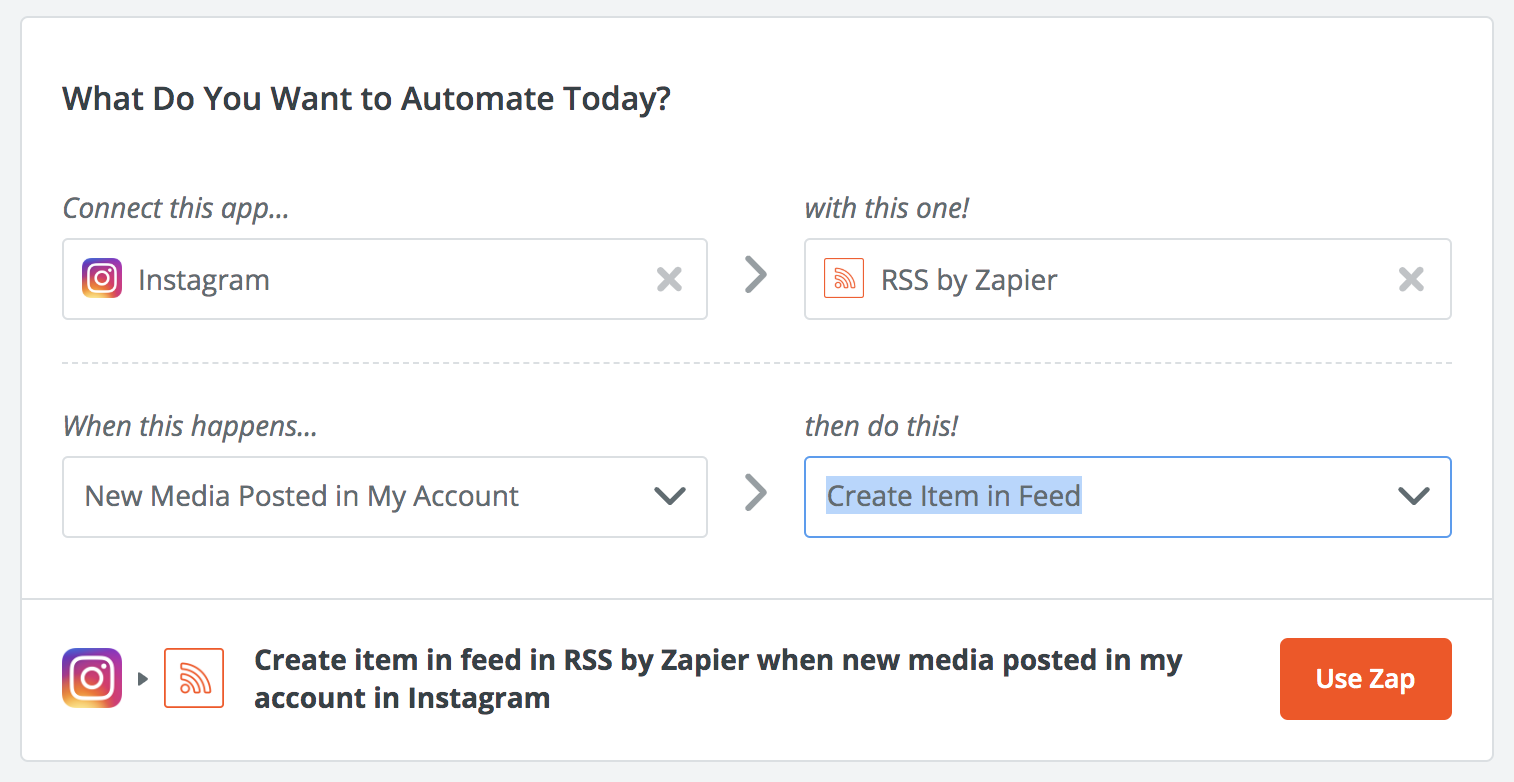This screenshot has height=782, width=1514.
Task: Click the large Instagram icon in the summary bar
Action: (x=92, y=678)
